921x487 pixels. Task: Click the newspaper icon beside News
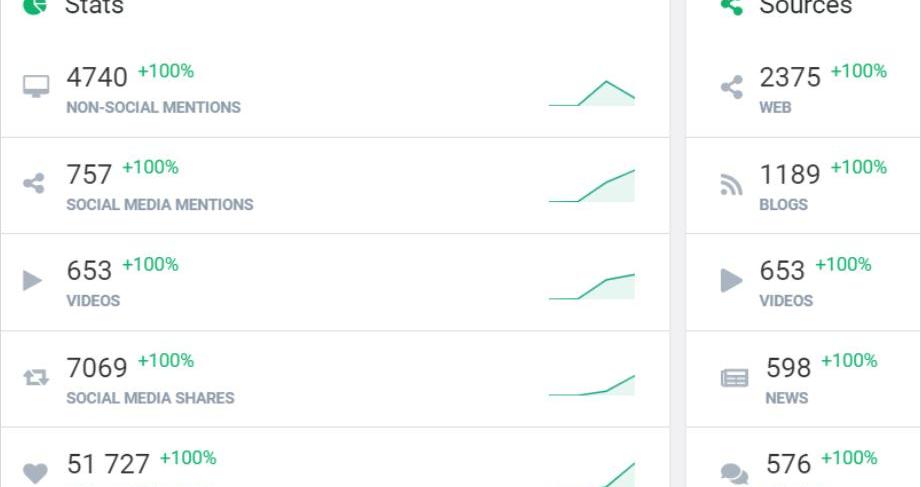point(734,378)
